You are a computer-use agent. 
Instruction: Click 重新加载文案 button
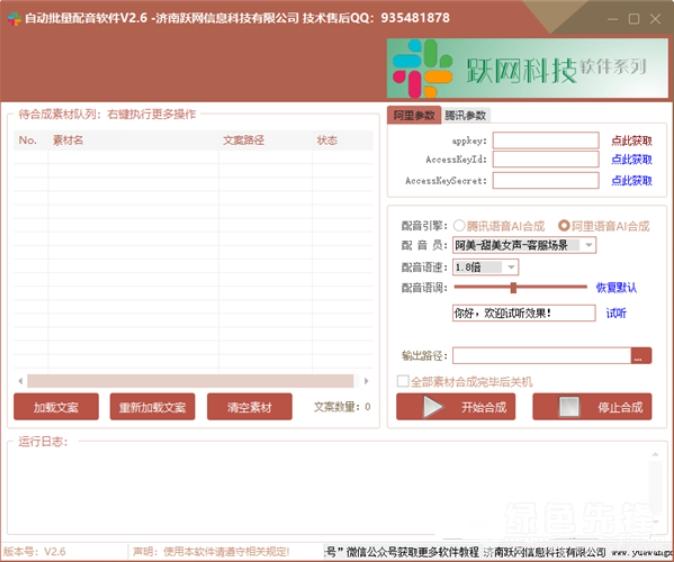coord(152,407)
